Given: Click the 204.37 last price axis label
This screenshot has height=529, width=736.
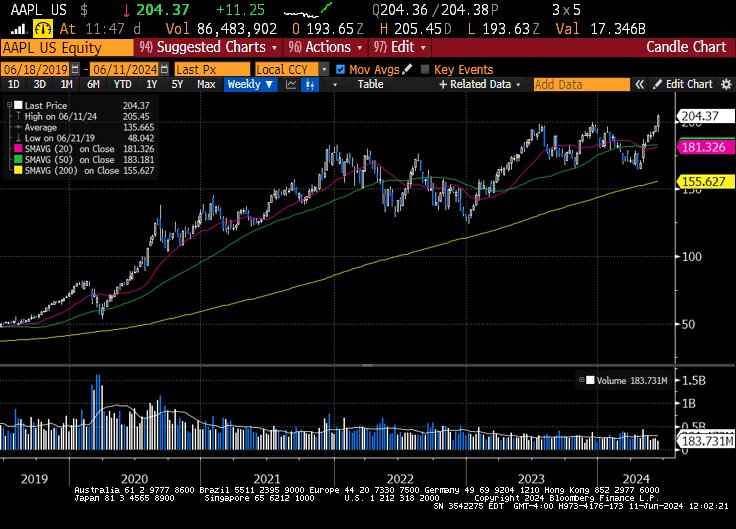Looking at the screenshot, I should coord(704,116).
